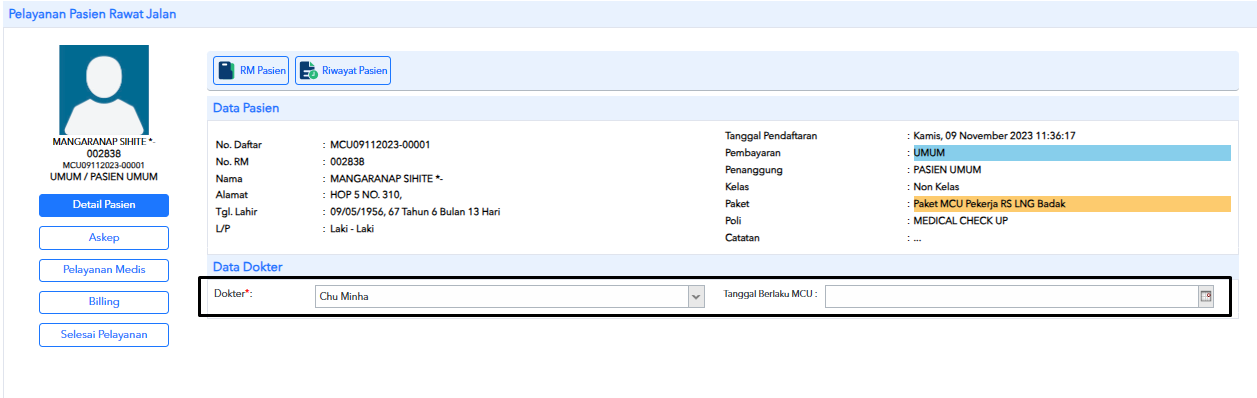Open the Billing section
The height and width of the screenshot is (398, 1257).
[x=104, y=302]
